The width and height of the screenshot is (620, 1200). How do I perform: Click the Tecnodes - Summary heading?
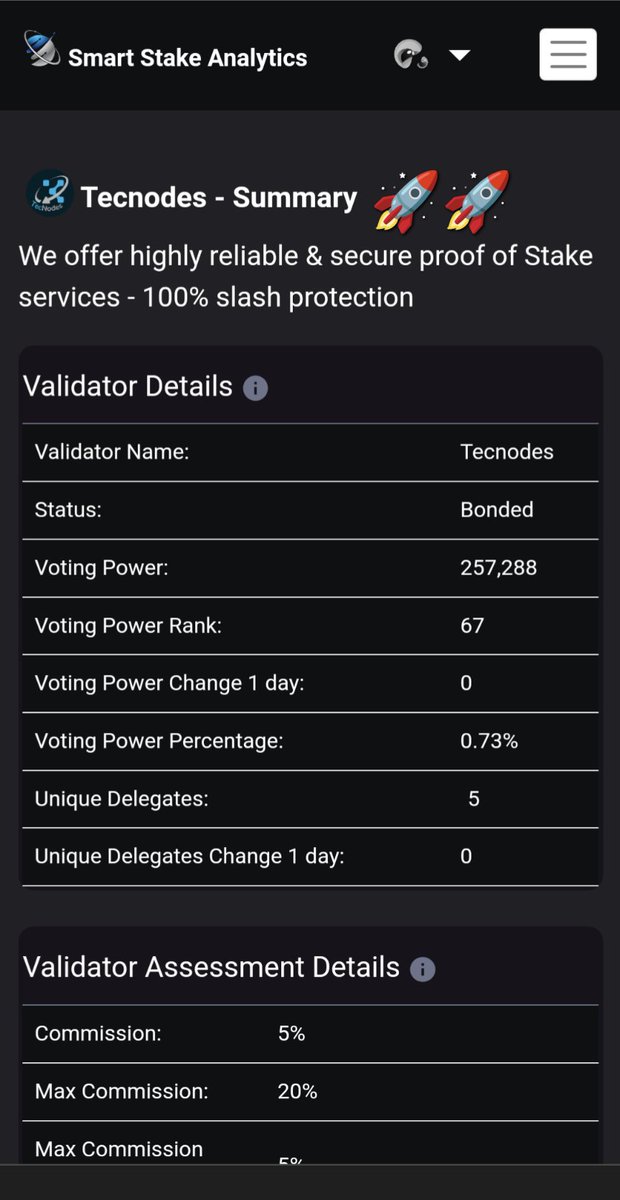(x=218, y=198)
